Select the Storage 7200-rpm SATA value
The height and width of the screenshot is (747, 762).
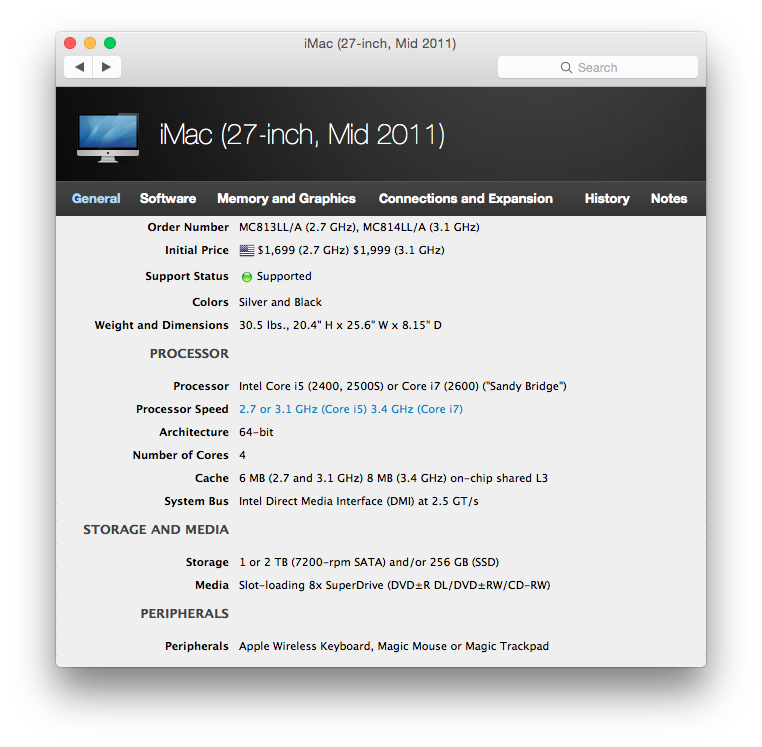pos(369,562)
